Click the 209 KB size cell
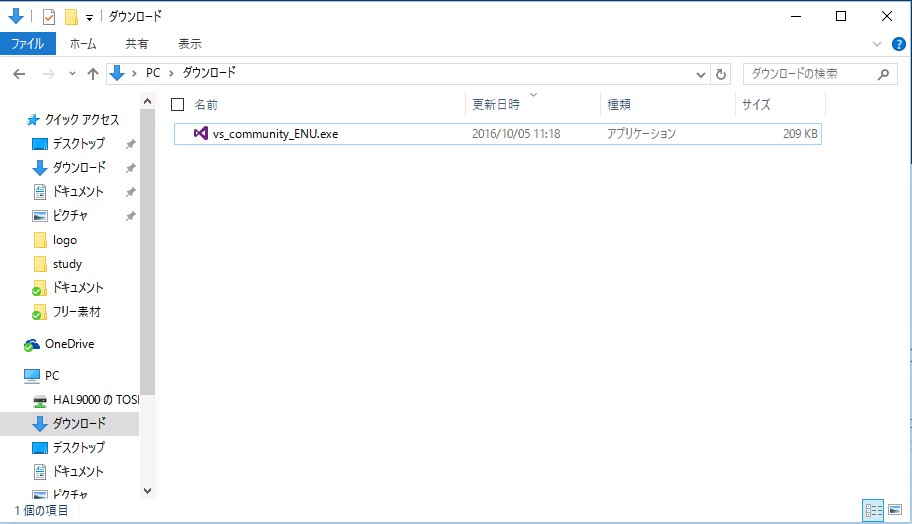 [x=800, y=134]
